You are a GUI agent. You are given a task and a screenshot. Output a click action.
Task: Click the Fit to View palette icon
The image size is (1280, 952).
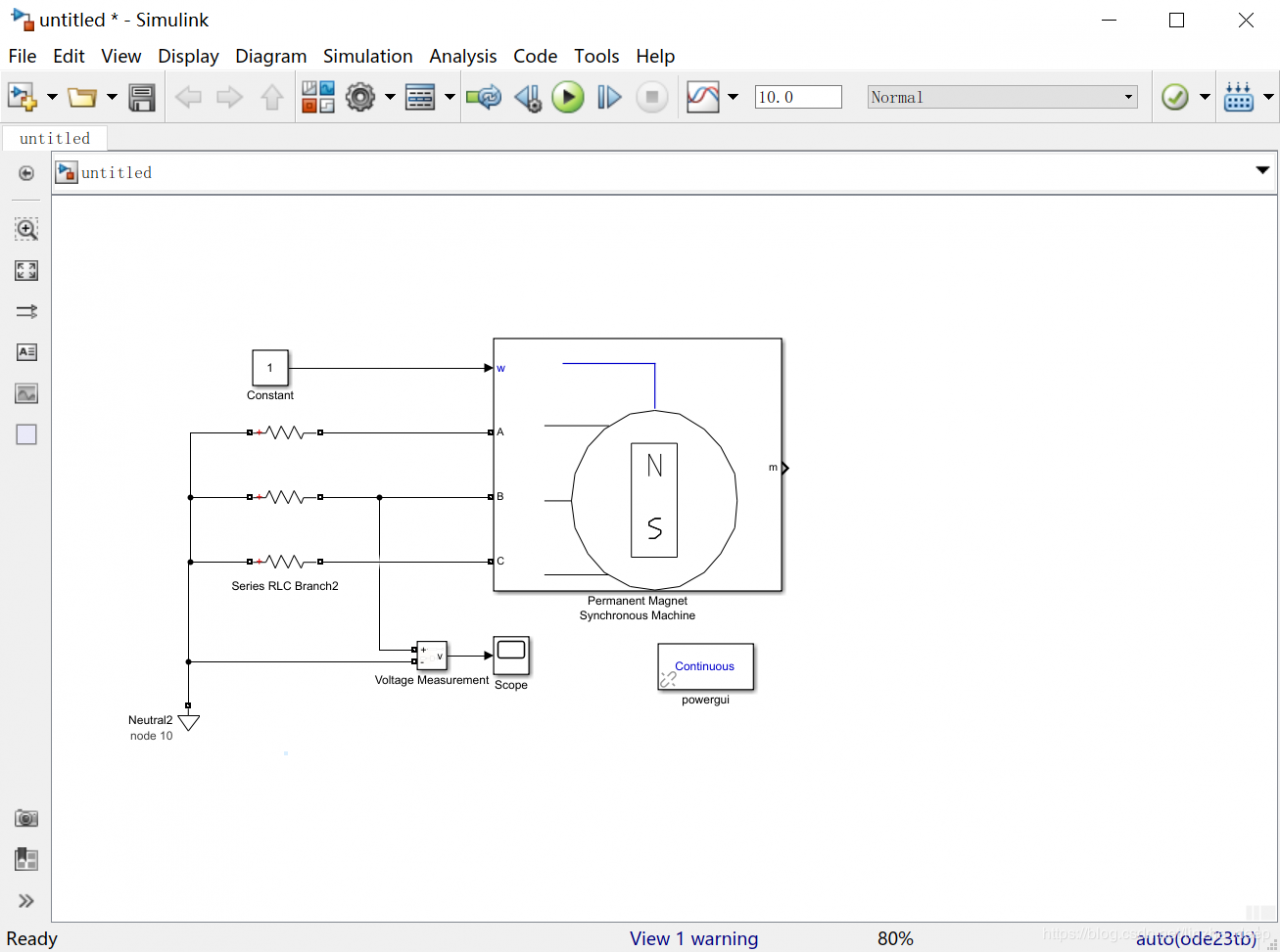[26, 270]
